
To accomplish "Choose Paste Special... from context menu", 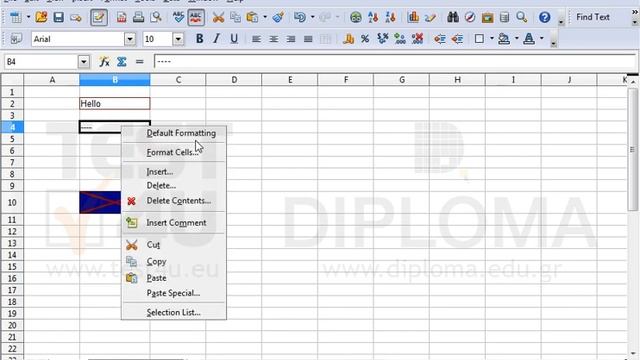I will (x=173, y=293).
